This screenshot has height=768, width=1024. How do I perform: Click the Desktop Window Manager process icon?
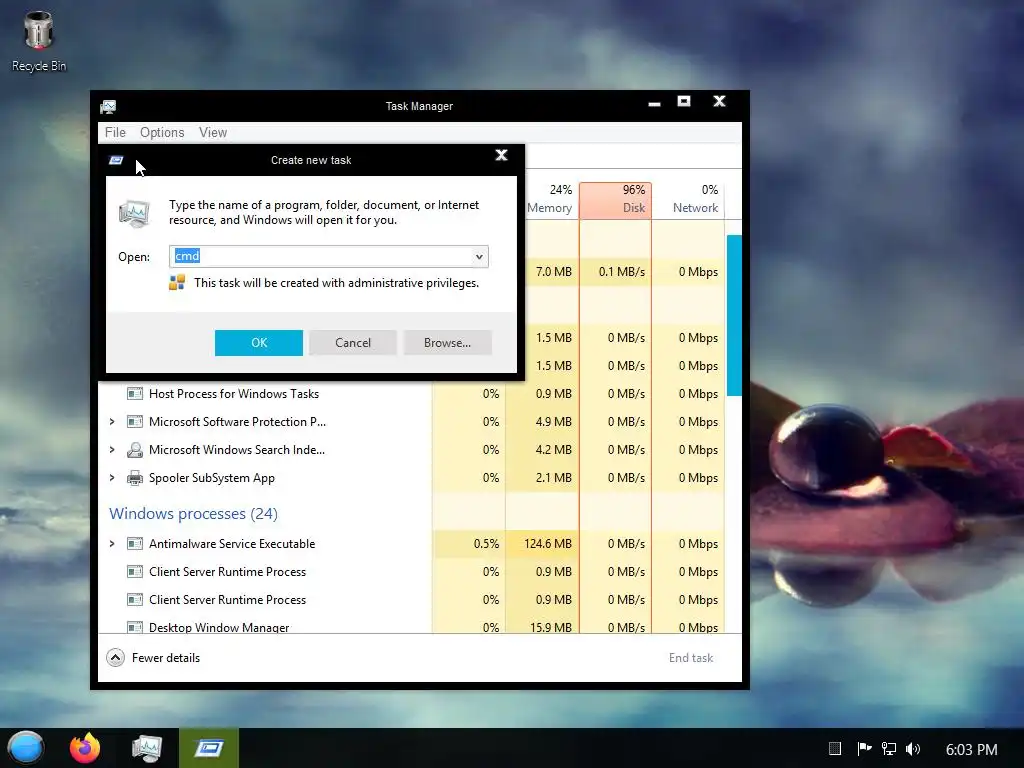[135, 627]
